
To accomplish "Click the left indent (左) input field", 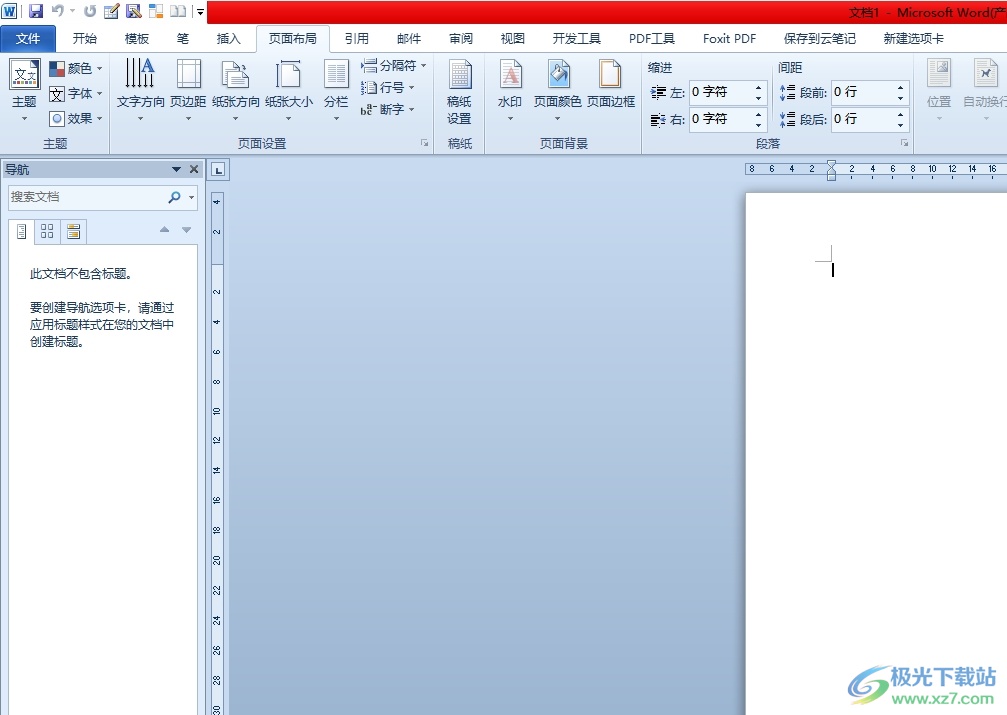I will coord(720,92).
